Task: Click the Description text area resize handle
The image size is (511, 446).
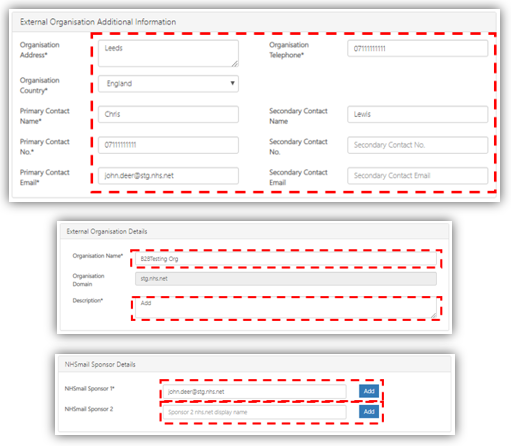Action: click(433, 315)
